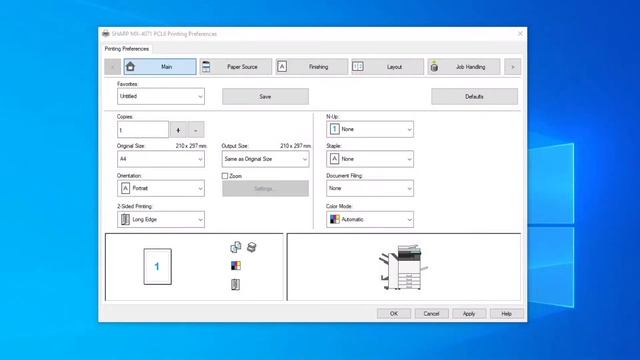This screenshot has width=640, height=360.
Task: Click the Staple page icon
Action: pos(334,159)
